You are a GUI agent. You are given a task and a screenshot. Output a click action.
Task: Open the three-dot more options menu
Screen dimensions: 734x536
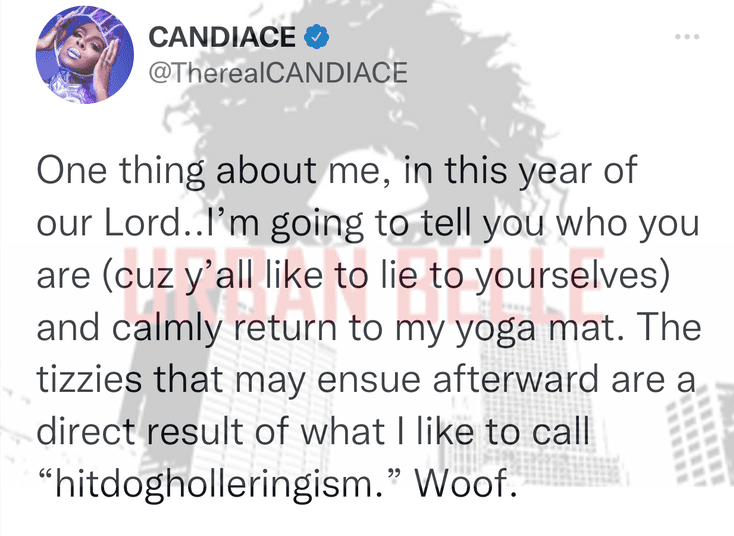687,37
